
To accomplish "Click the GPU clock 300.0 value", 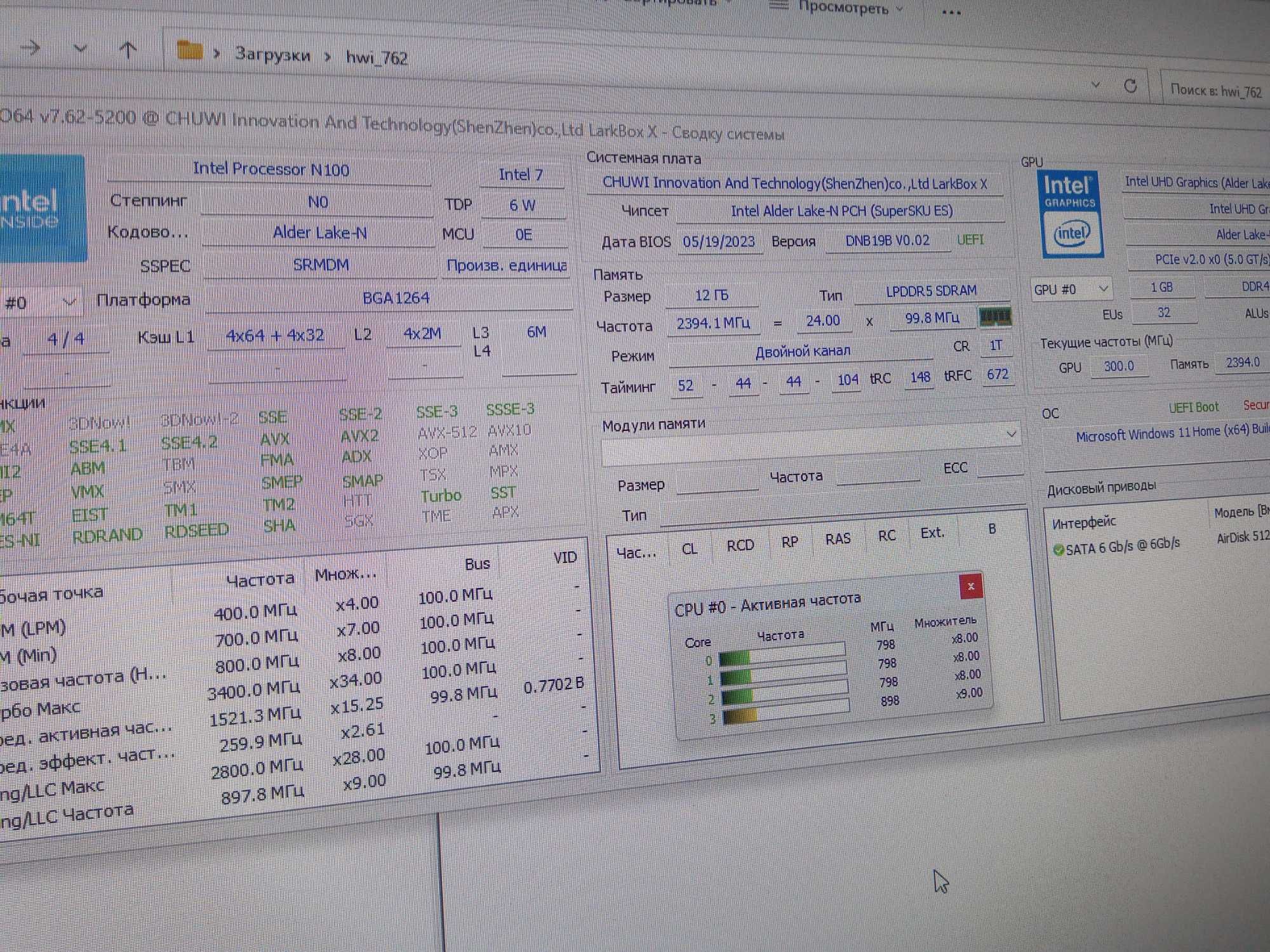I will click(1119, 366).
